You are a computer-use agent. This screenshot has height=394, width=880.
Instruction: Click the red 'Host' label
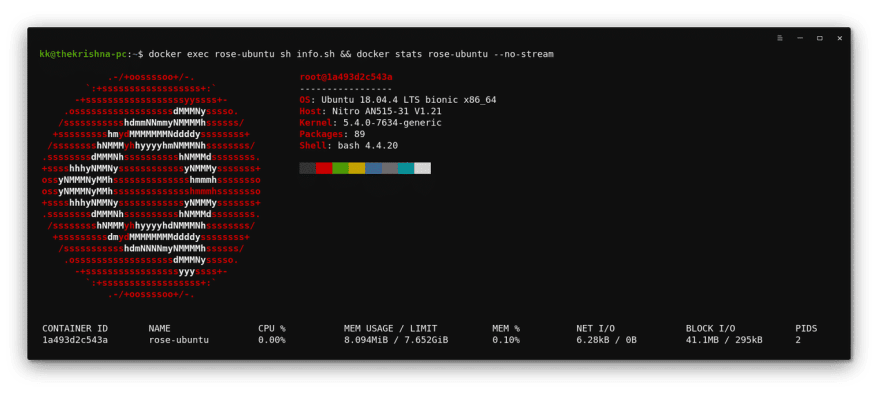tap(310, 111)
